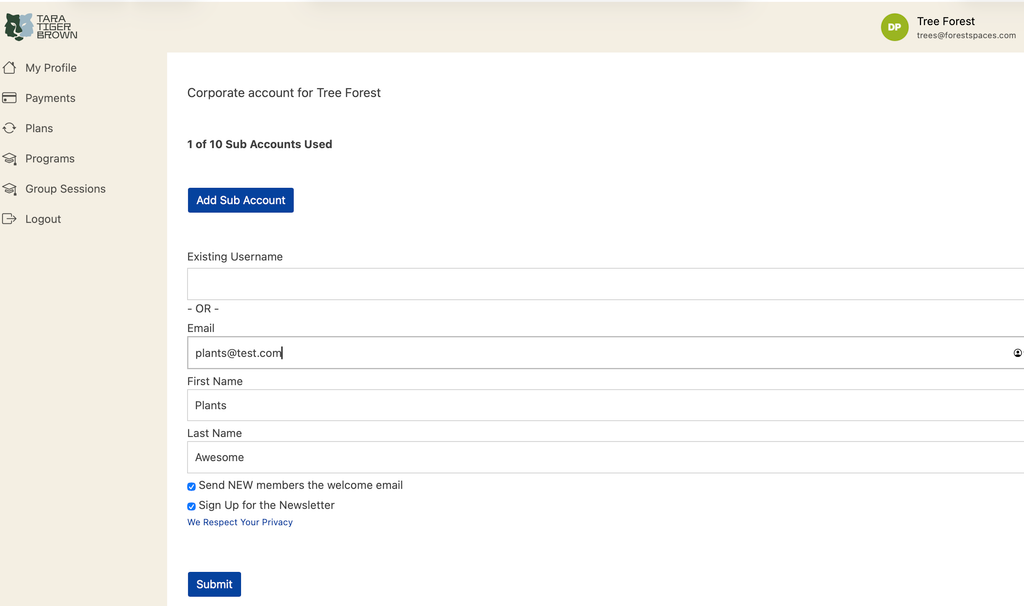Screen dimensions: 1024x606
Task: Click the trees@forestspaces.com email text
Action: click(x=966, y=35)
